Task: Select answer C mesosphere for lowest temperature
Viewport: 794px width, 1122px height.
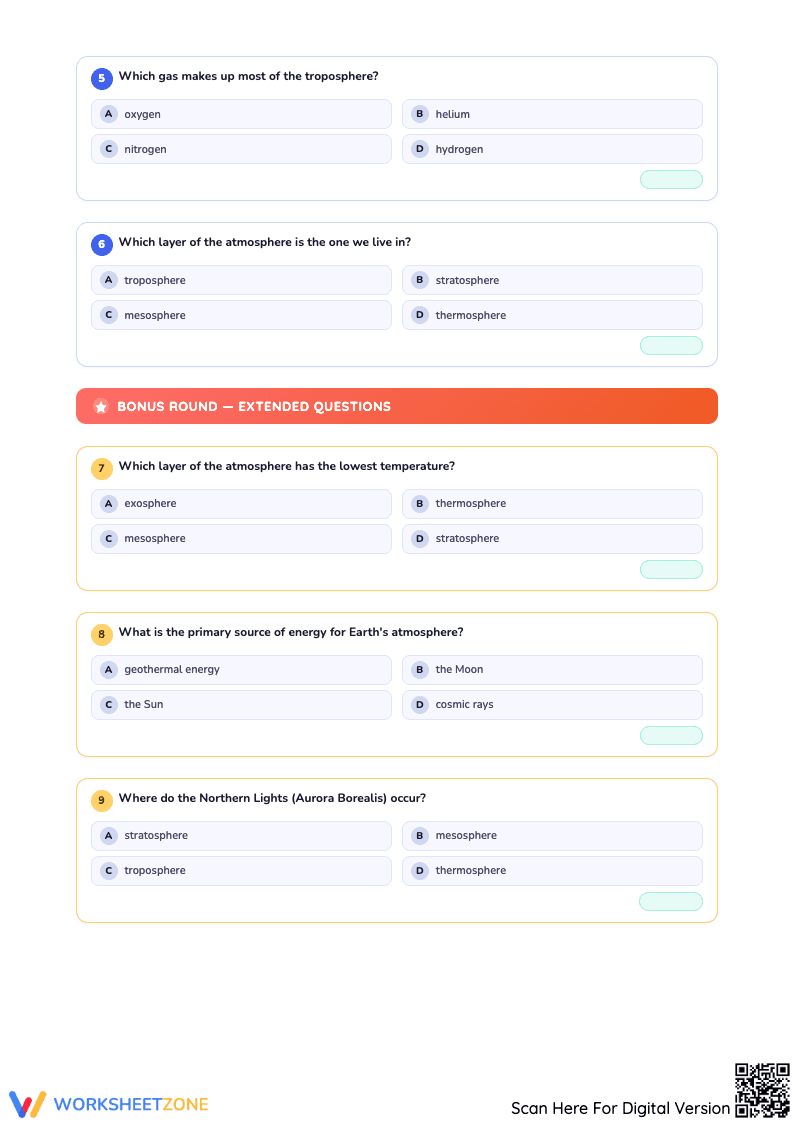Action: point(241,538)
